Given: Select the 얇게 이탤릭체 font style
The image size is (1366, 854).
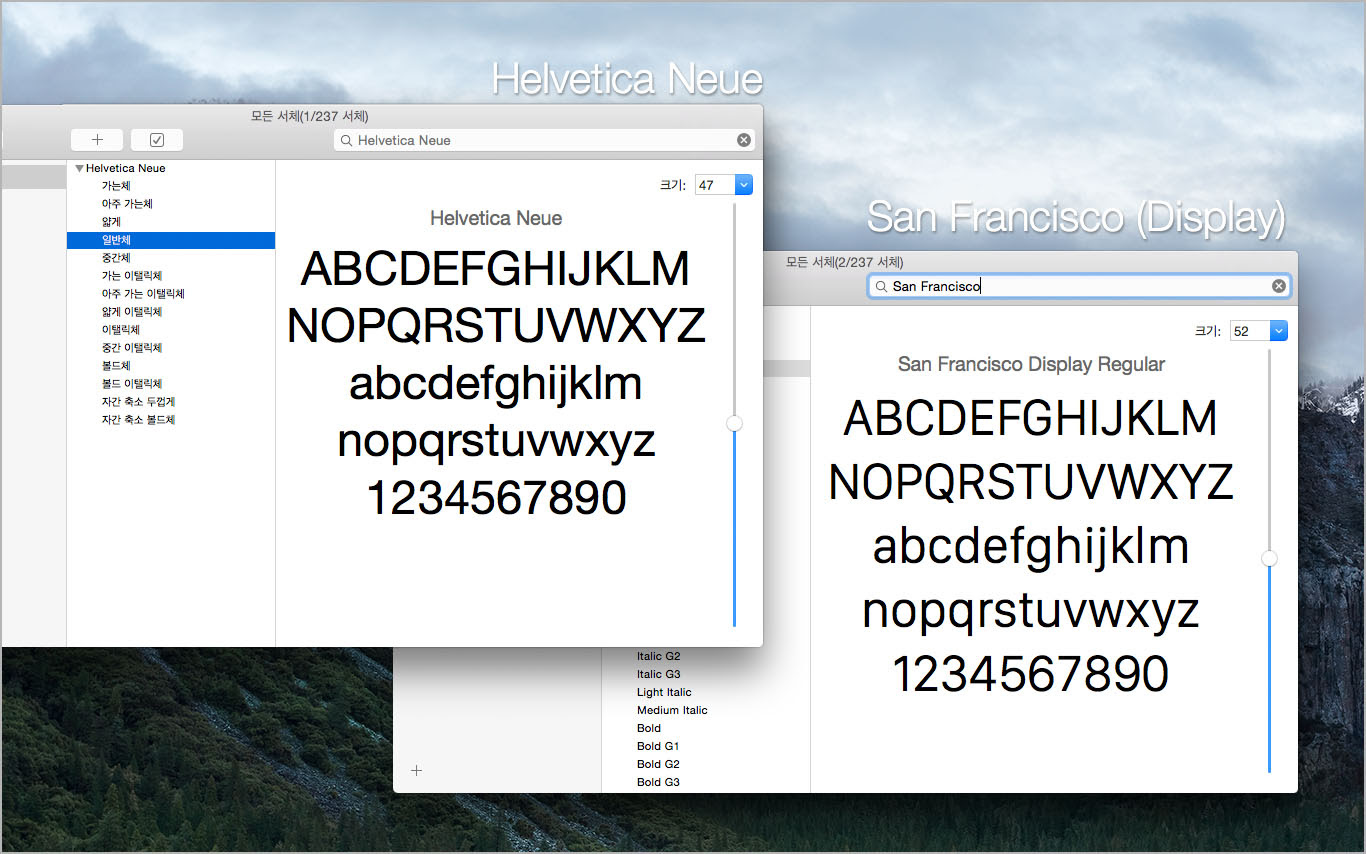Looking at the screenshot, I should coord(131,312).
